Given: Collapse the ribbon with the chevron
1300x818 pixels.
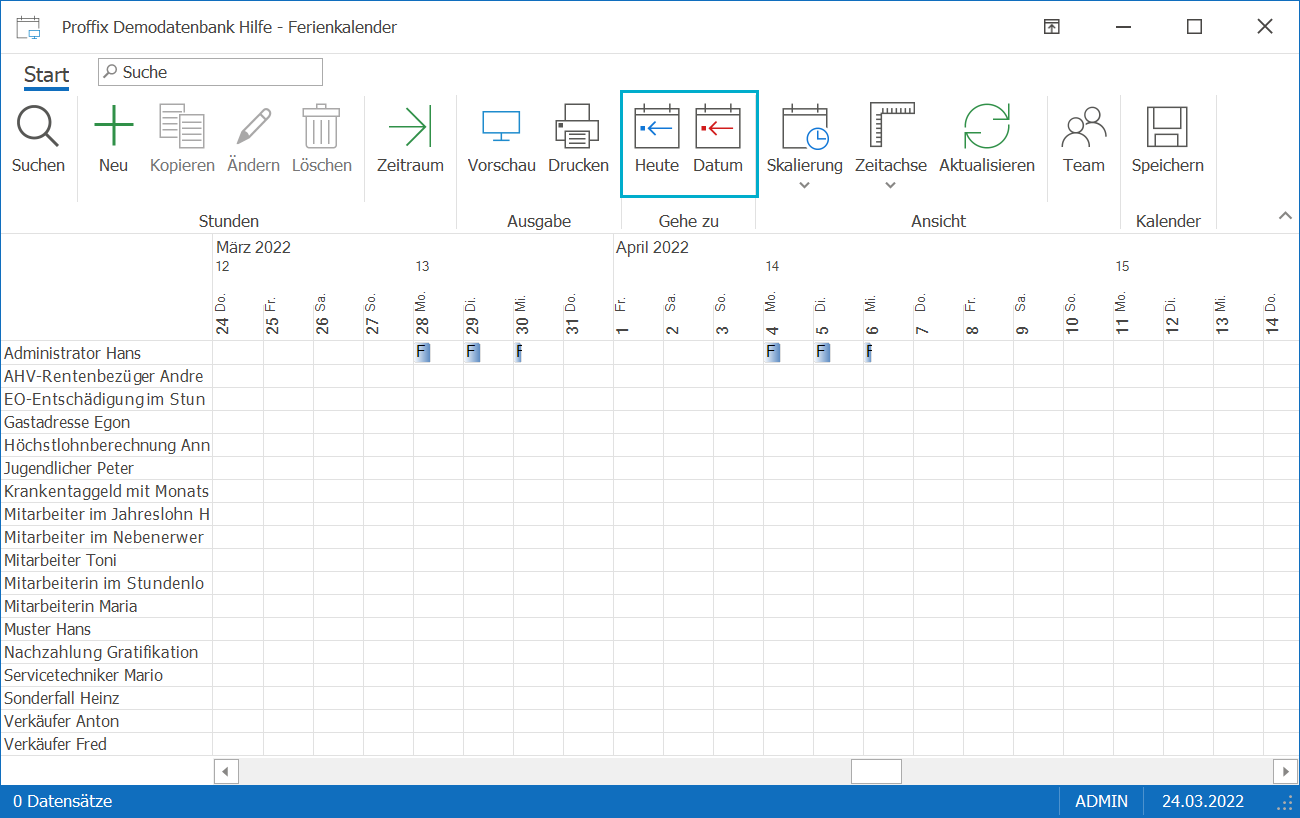Looking at the screenshot, I should click(x=1284, y=216).
